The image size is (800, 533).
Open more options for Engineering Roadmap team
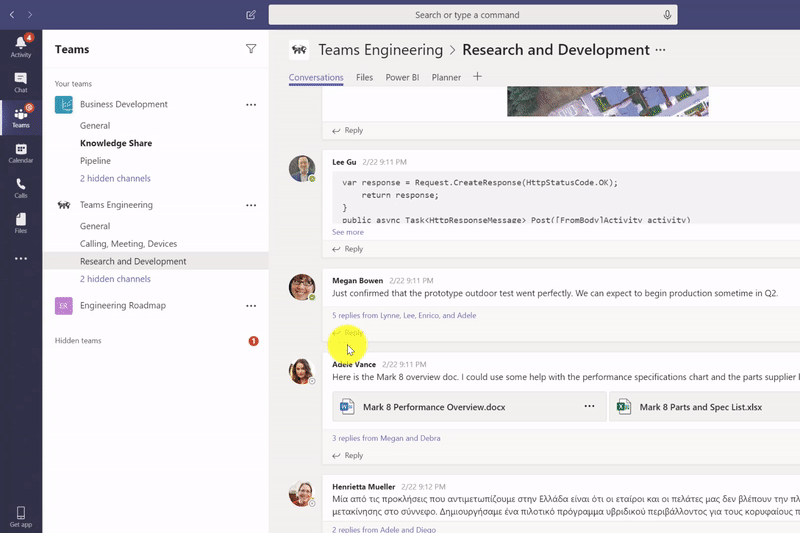[x=251, y=306]
